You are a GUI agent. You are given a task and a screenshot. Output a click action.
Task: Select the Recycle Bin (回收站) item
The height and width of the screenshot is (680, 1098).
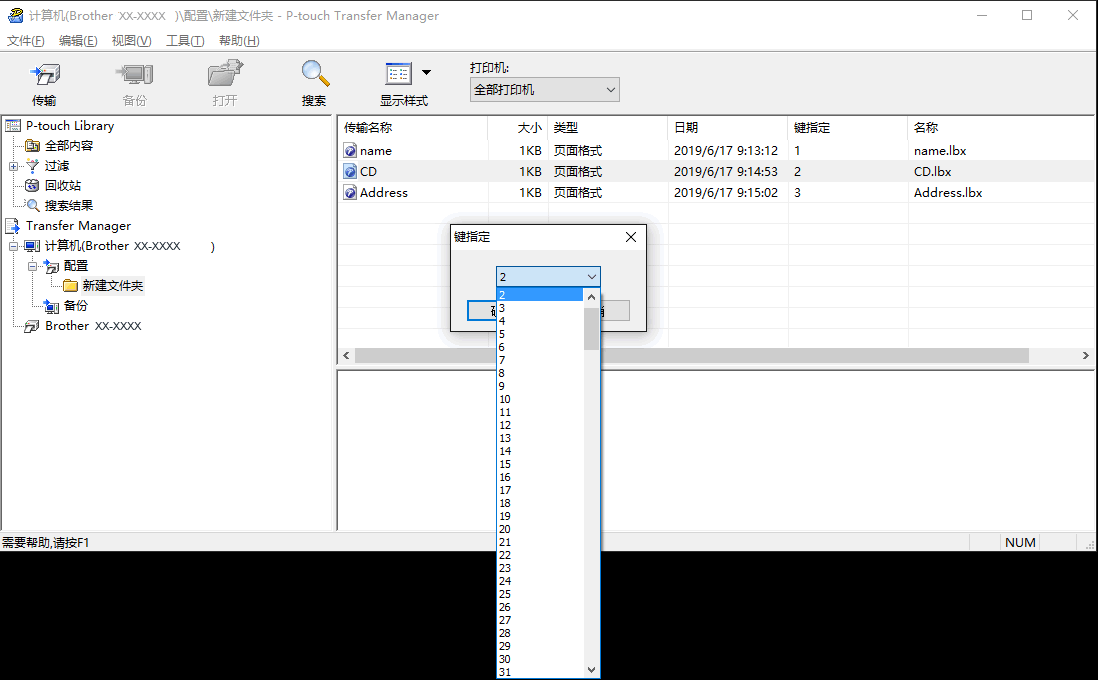[x=62, y=186]
